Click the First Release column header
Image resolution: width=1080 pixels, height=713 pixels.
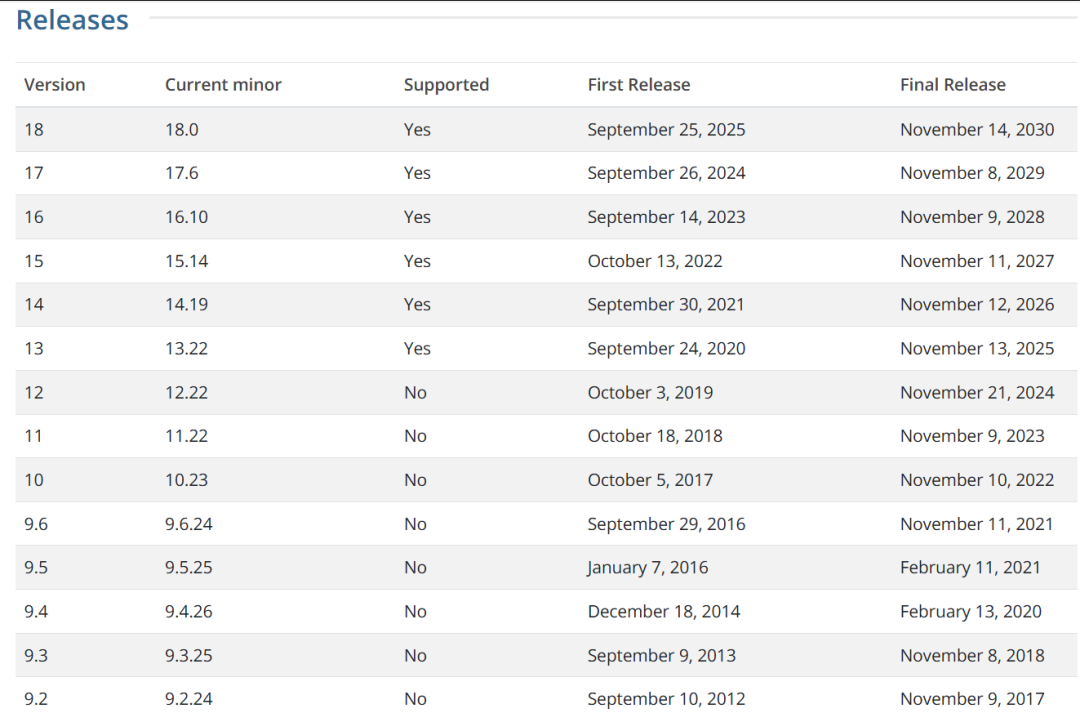pyautogui.click(x=639, y=85)
